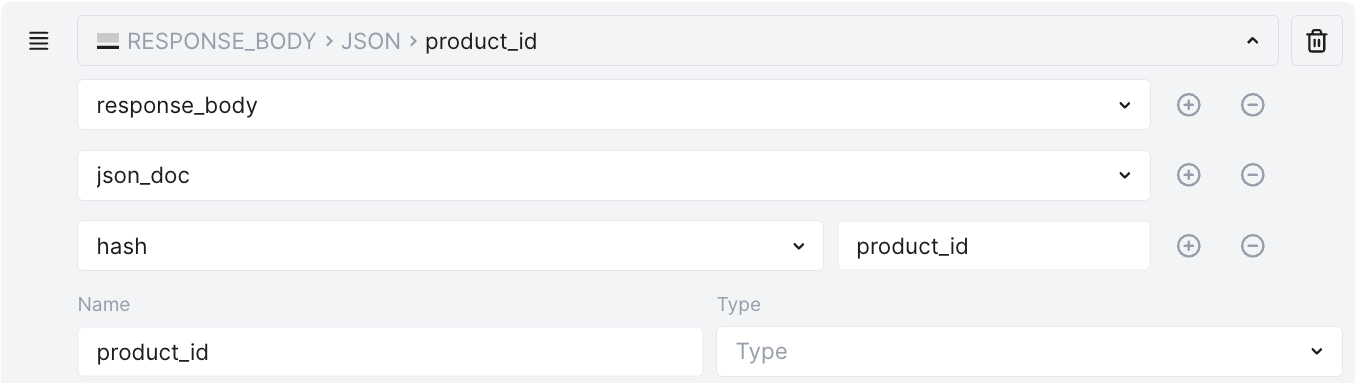This screenshot has width=1368, height=383.
Task: Collapse the RESPONSE_BODY > JSON > product_id header
Action: pyautogui.click(x=677, y=41)
